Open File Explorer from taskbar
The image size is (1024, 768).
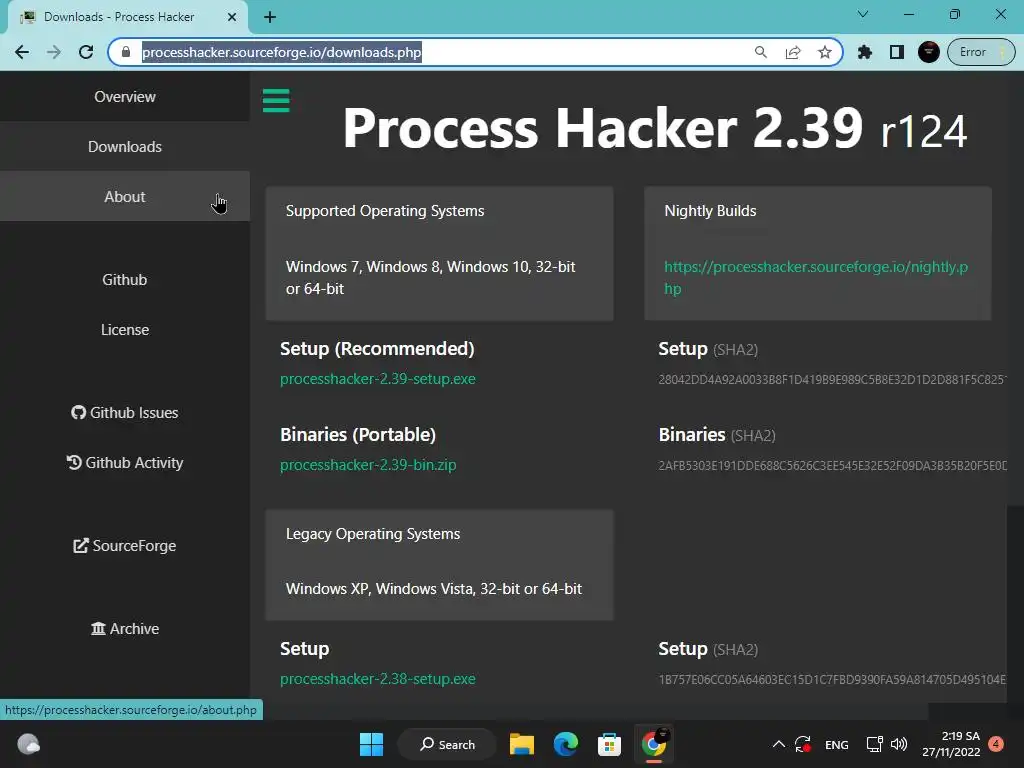coord(522,744)
